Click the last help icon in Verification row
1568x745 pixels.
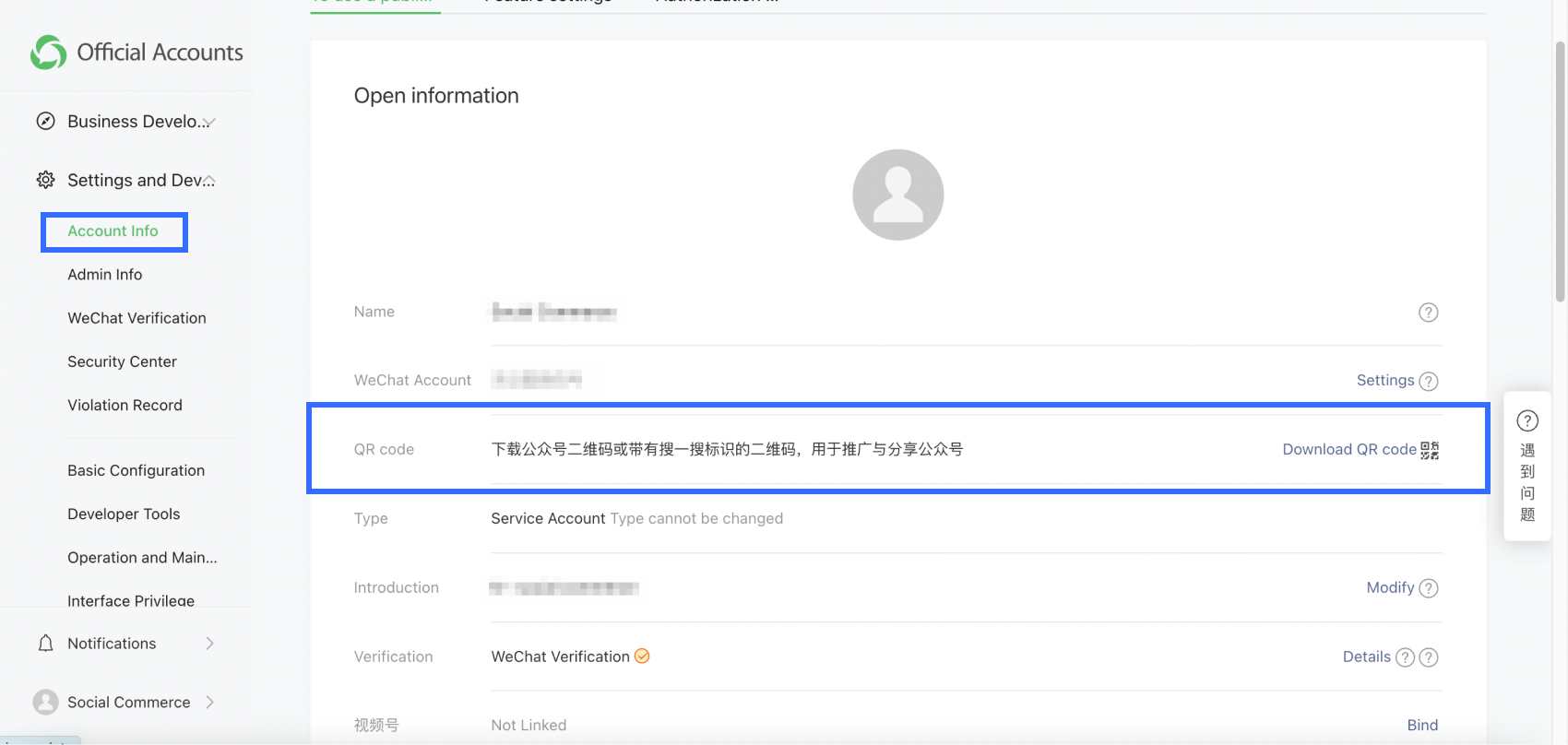[x=1429, y=657]
